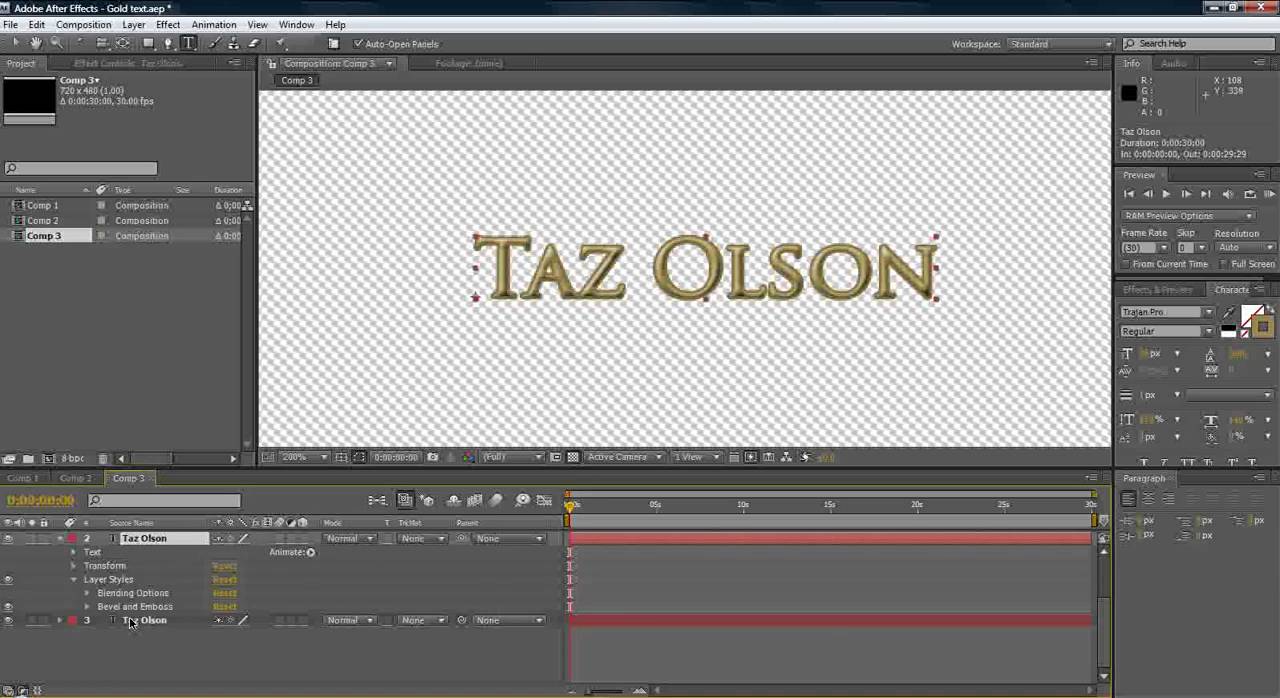Open the Trajan Pro font dropdown
The width and height of the screenshot is (1280, 698).
pos(1166,312)
